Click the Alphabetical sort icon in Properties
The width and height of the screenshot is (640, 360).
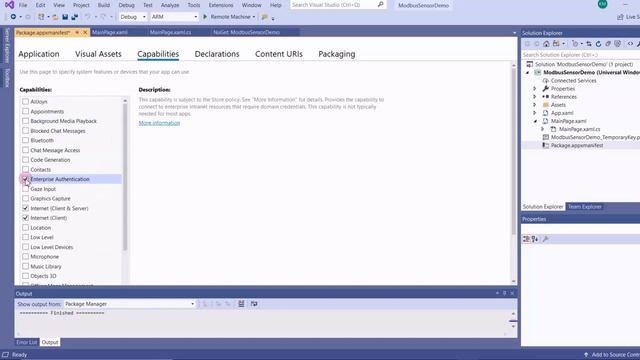535,239
